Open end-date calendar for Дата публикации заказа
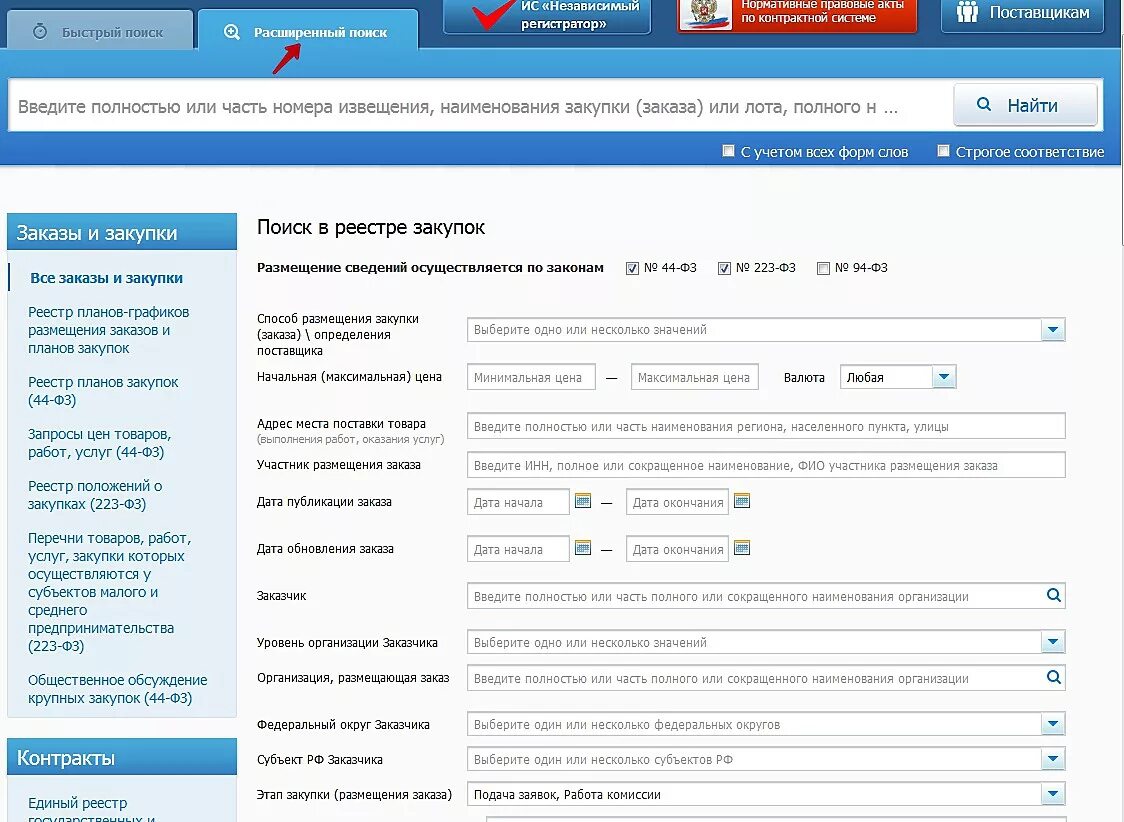 pos(742,501)
